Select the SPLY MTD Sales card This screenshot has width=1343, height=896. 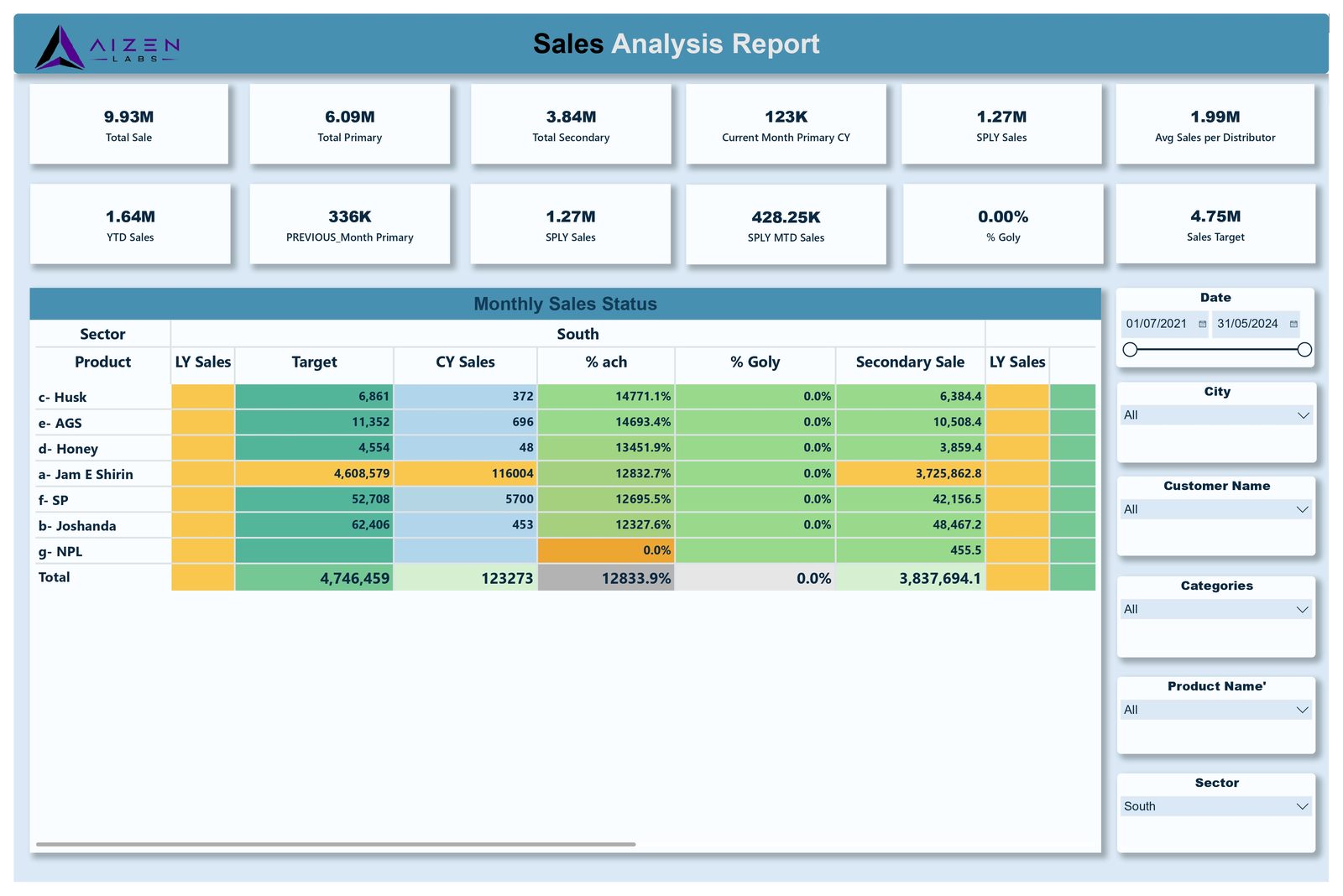(x=786, y=225)
